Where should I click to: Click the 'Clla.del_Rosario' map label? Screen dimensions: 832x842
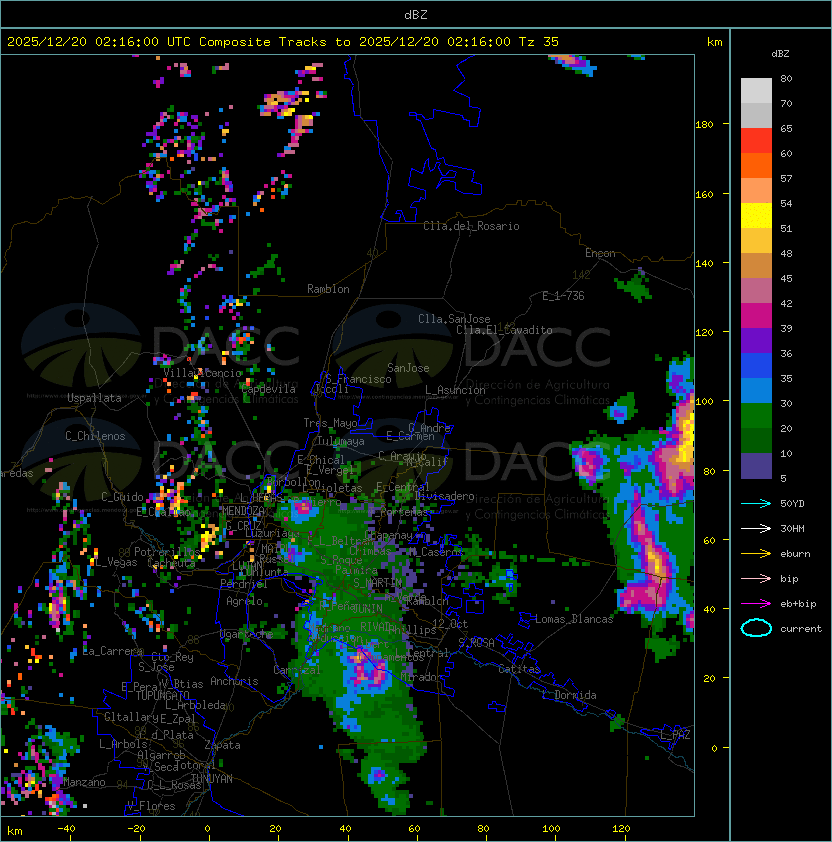click(471, 226)
